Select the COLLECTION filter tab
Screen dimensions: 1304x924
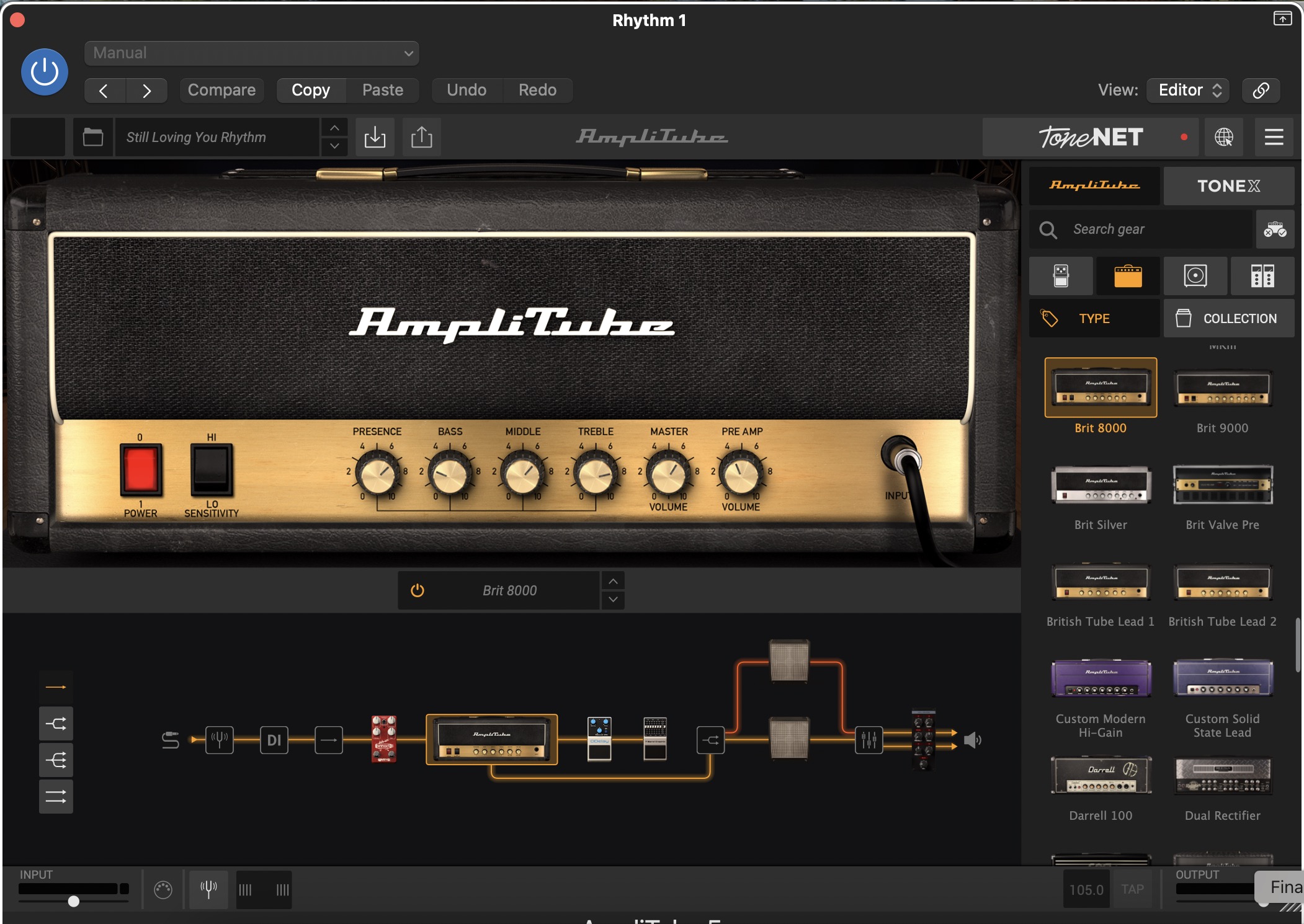point(1228,318)
